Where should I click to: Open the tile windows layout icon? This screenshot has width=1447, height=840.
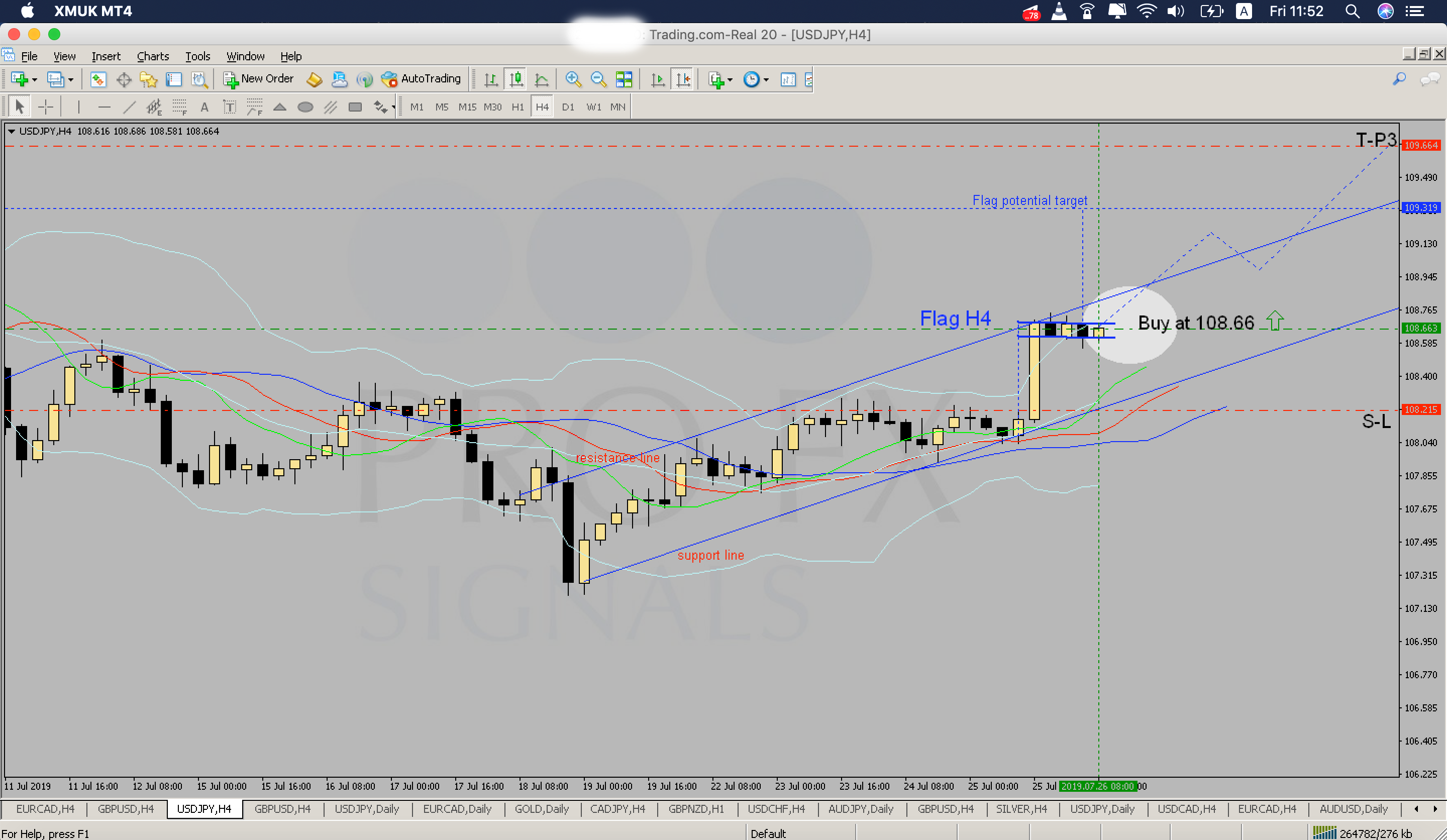(624, 79)
